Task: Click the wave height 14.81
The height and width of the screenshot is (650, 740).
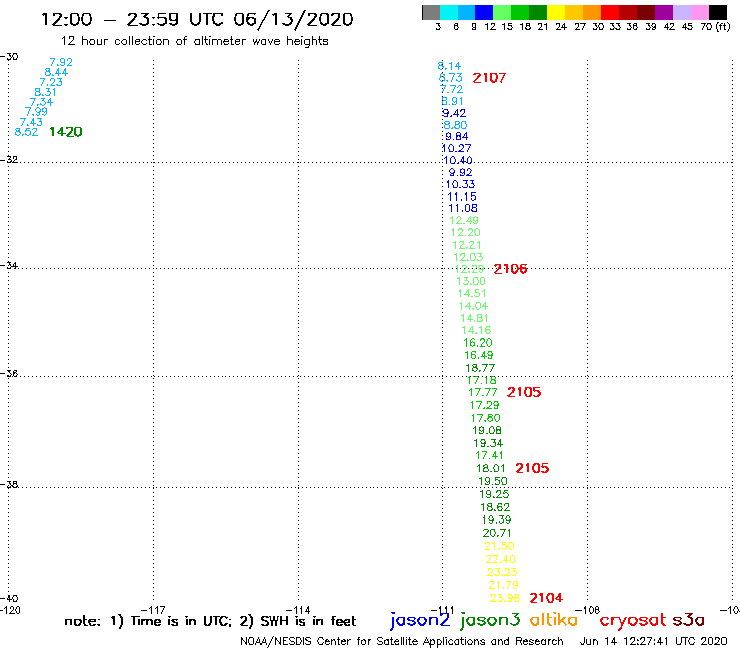Action: [474, 319]
